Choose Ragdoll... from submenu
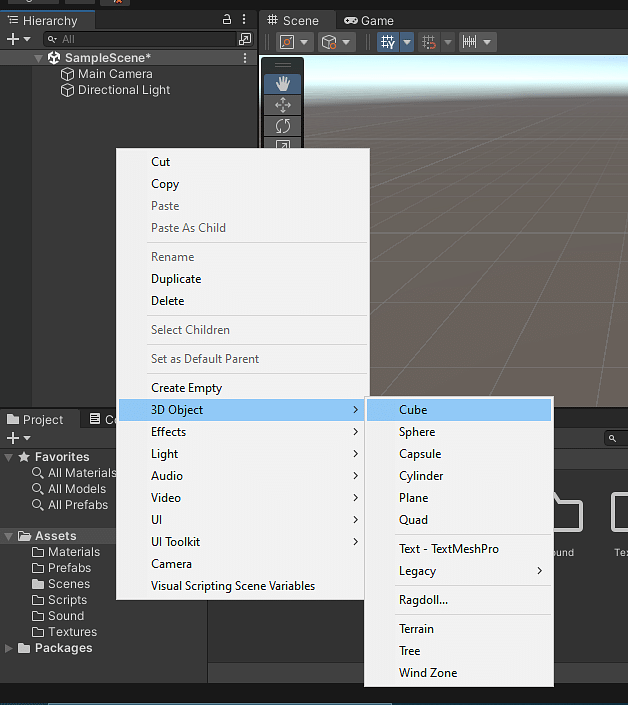This screenshot has height=705, width=628. coord(459,600)
